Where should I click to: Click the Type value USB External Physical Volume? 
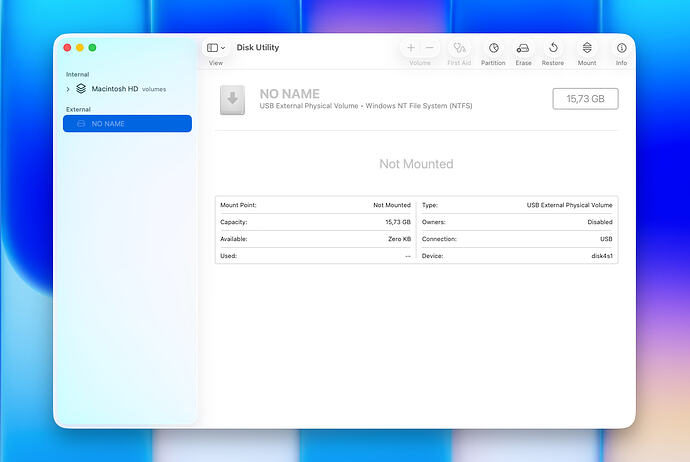569,205
